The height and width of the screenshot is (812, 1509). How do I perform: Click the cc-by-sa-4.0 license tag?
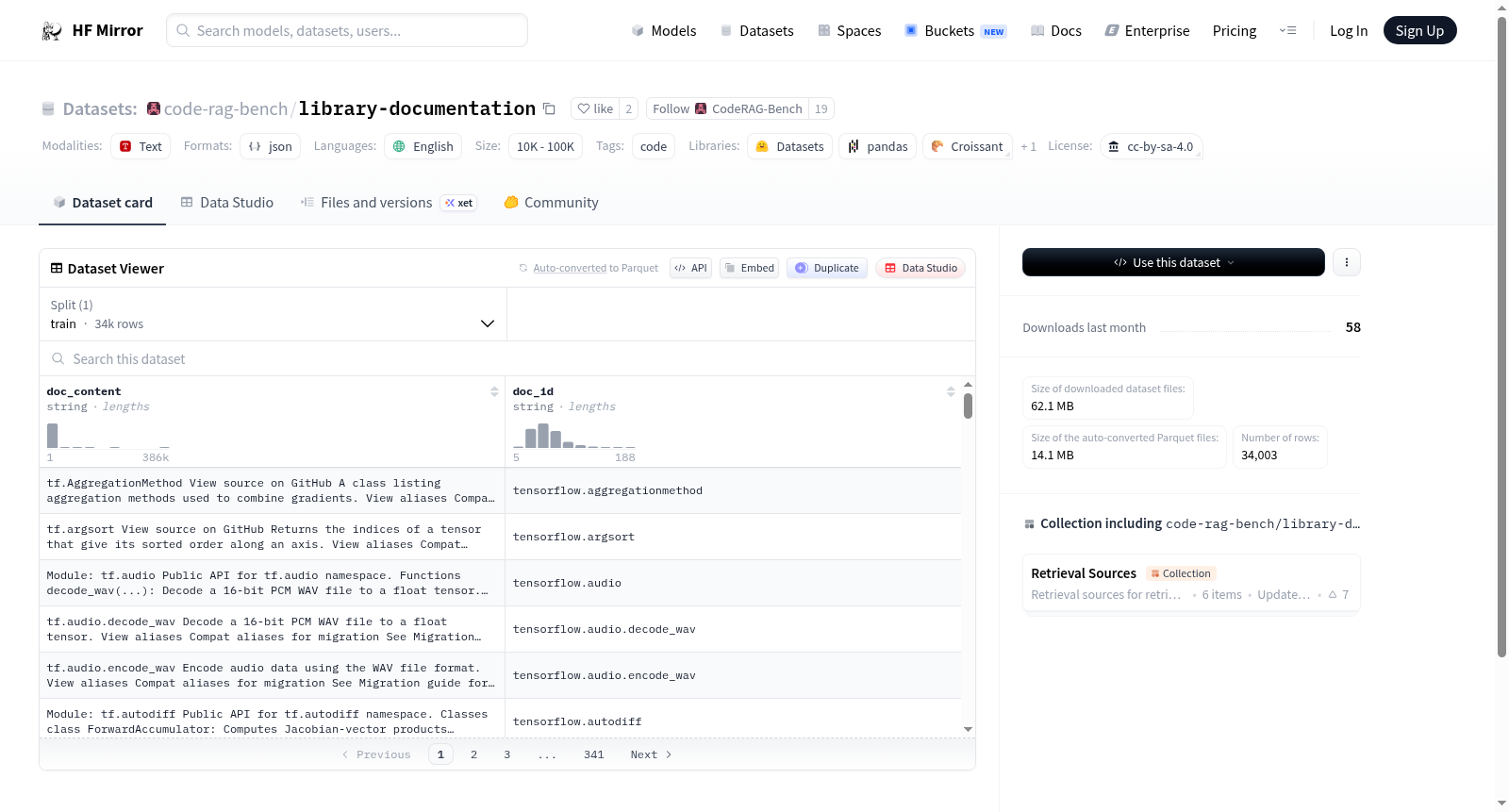click(x=1151, y=146)
